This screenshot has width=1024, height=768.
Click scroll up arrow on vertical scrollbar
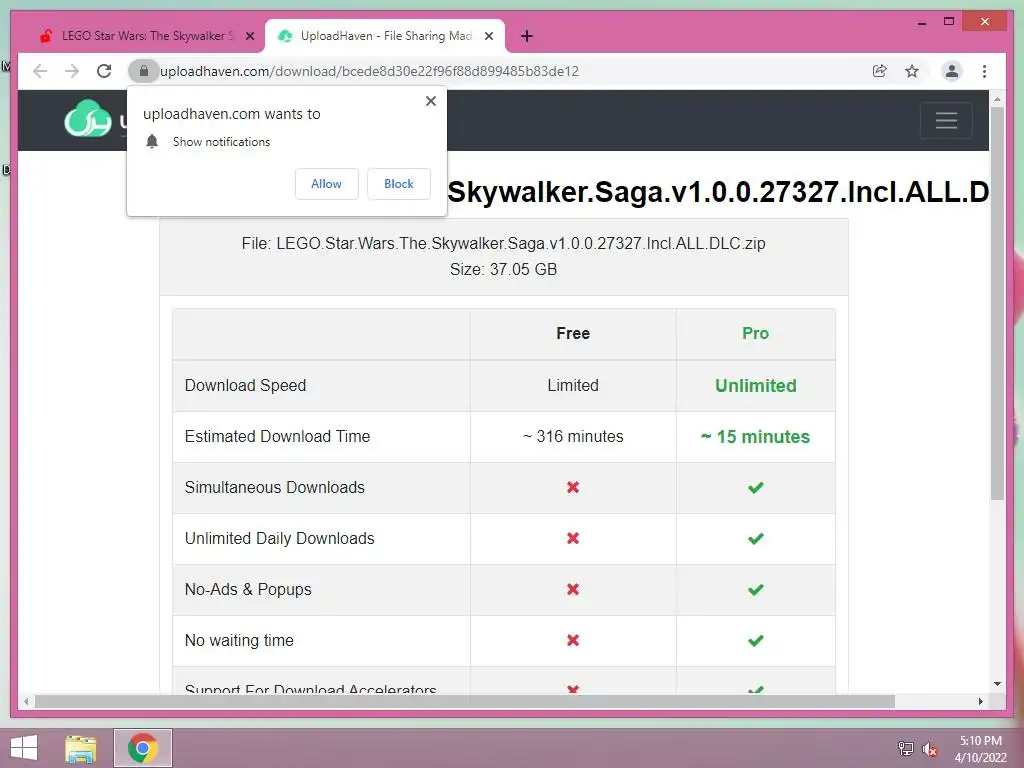coord(997,99)
